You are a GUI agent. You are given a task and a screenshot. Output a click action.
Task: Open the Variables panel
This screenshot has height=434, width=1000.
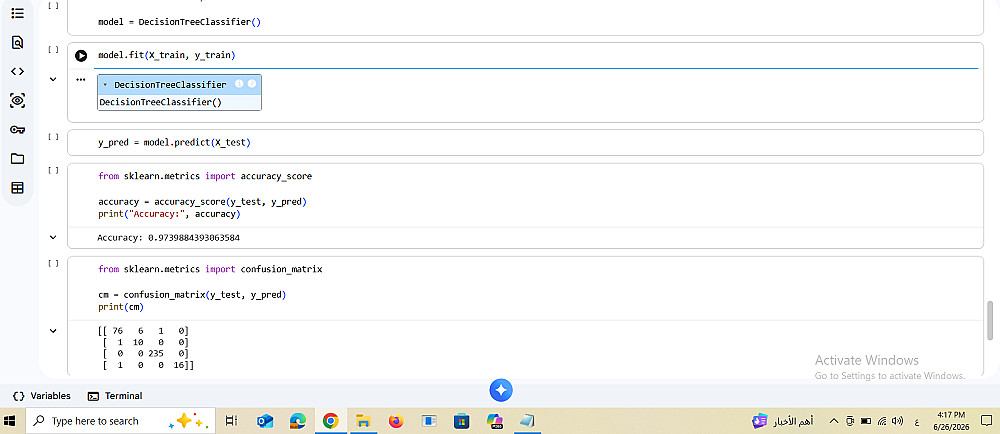42,396
